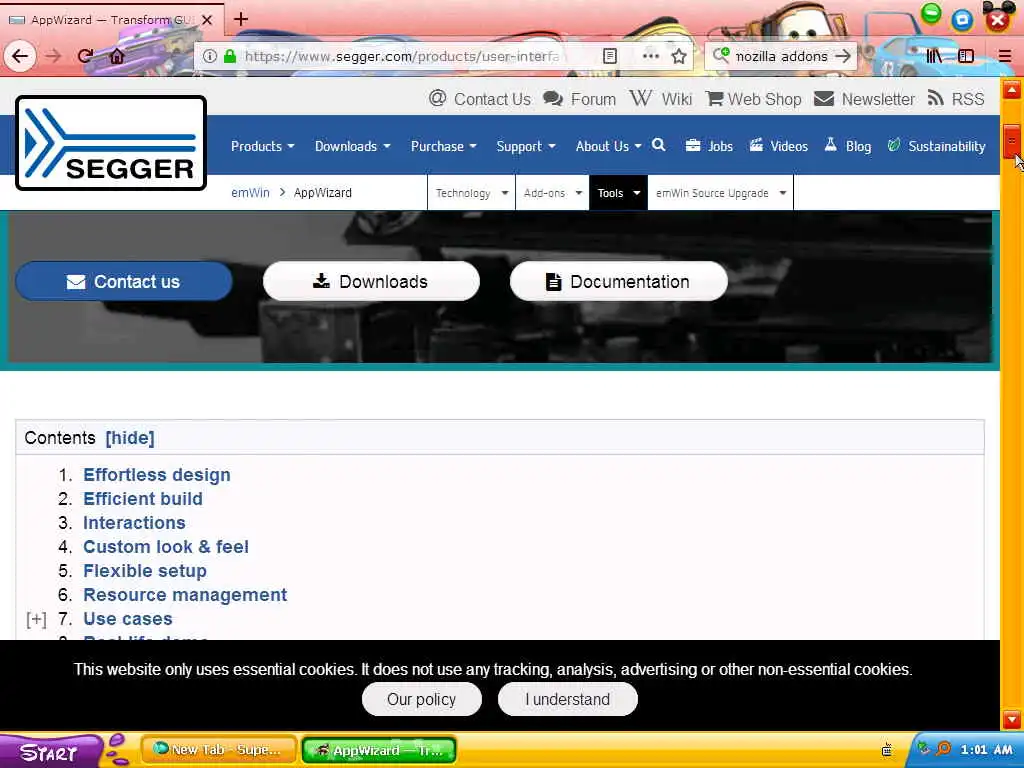This screenshot has height=768, width=1024.
Task: Jump to Flexible setup section
Action: [x=145, y=571]
